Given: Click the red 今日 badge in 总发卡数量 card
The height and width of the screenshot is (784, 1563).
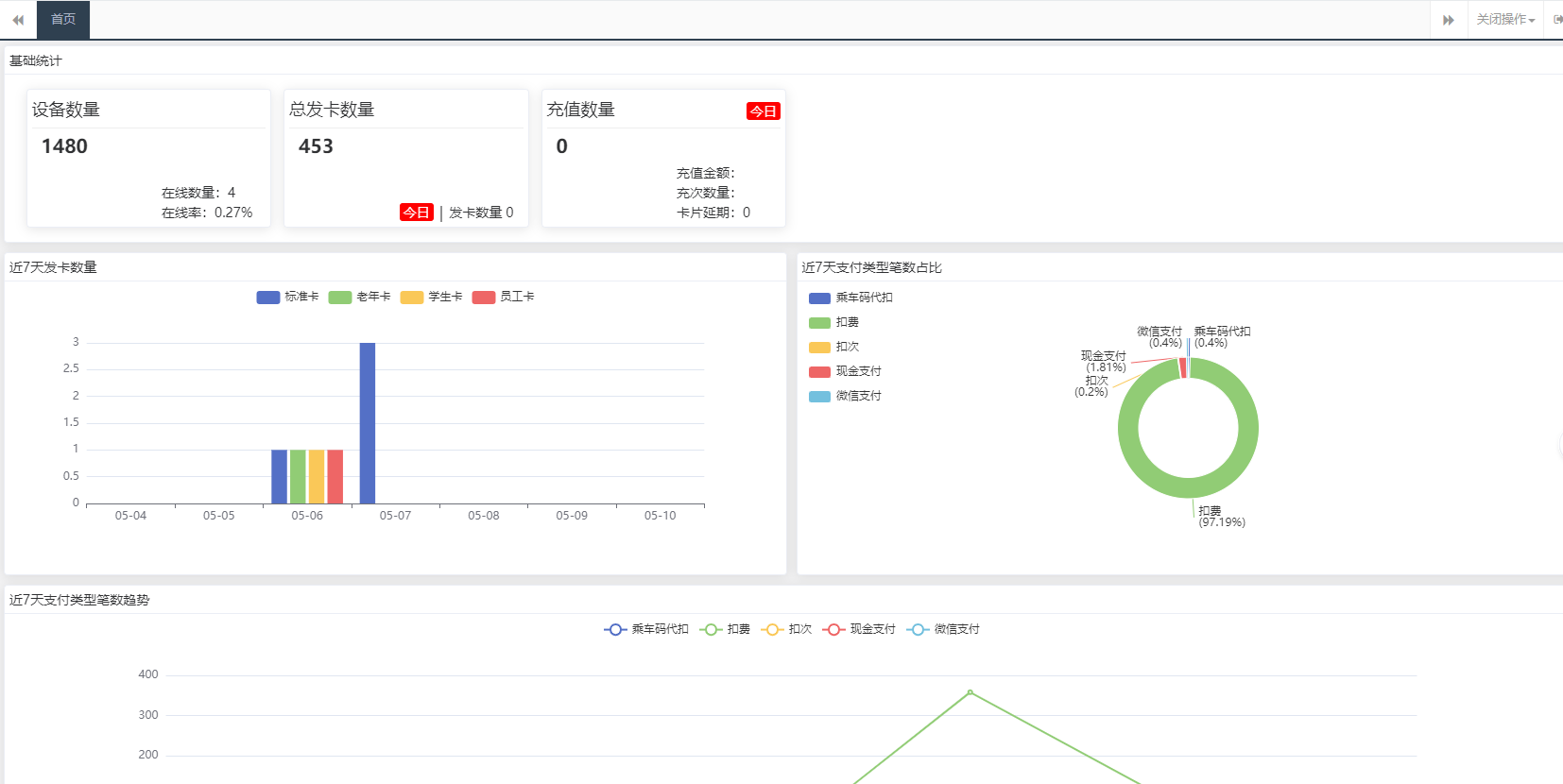Looking at the screenshot, I should [416, 213].
